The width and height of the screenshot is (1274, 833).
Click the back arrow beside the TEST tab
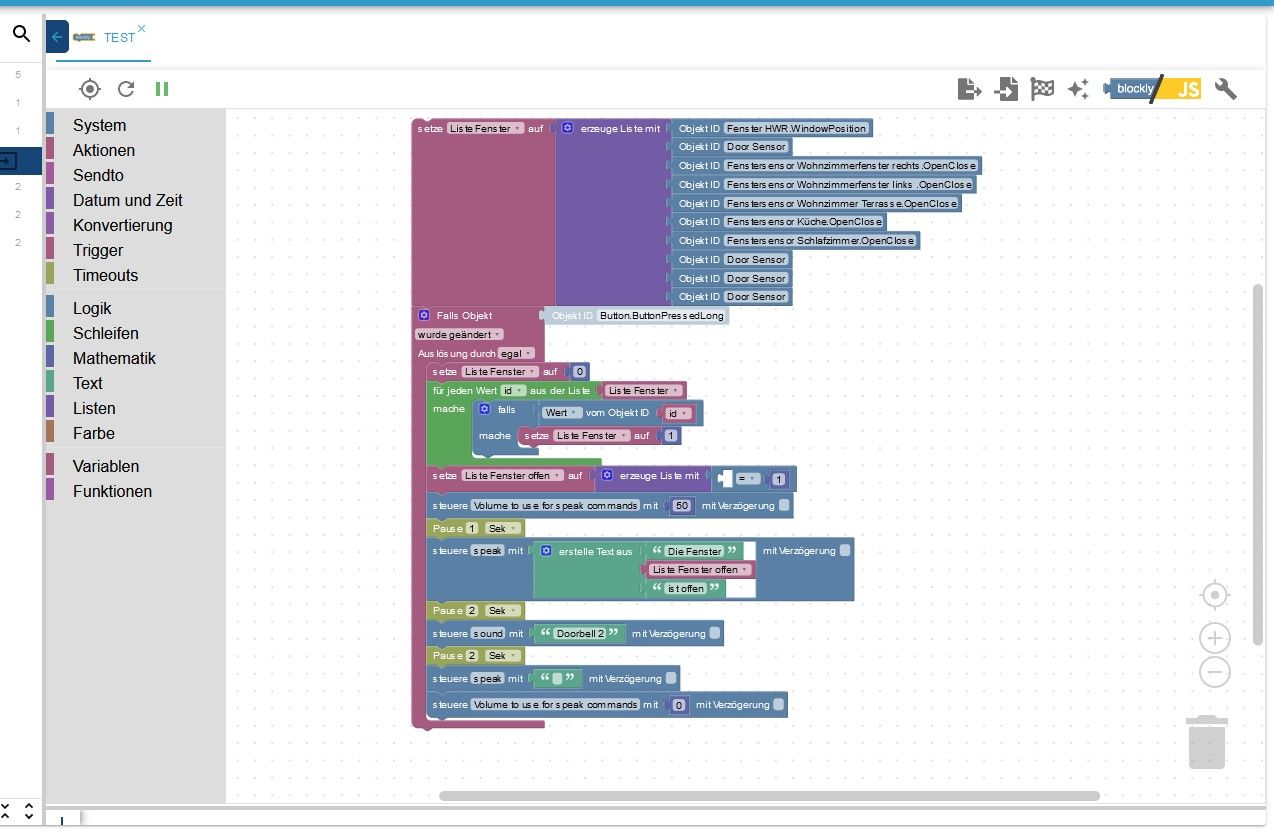[x=57, y=37]
